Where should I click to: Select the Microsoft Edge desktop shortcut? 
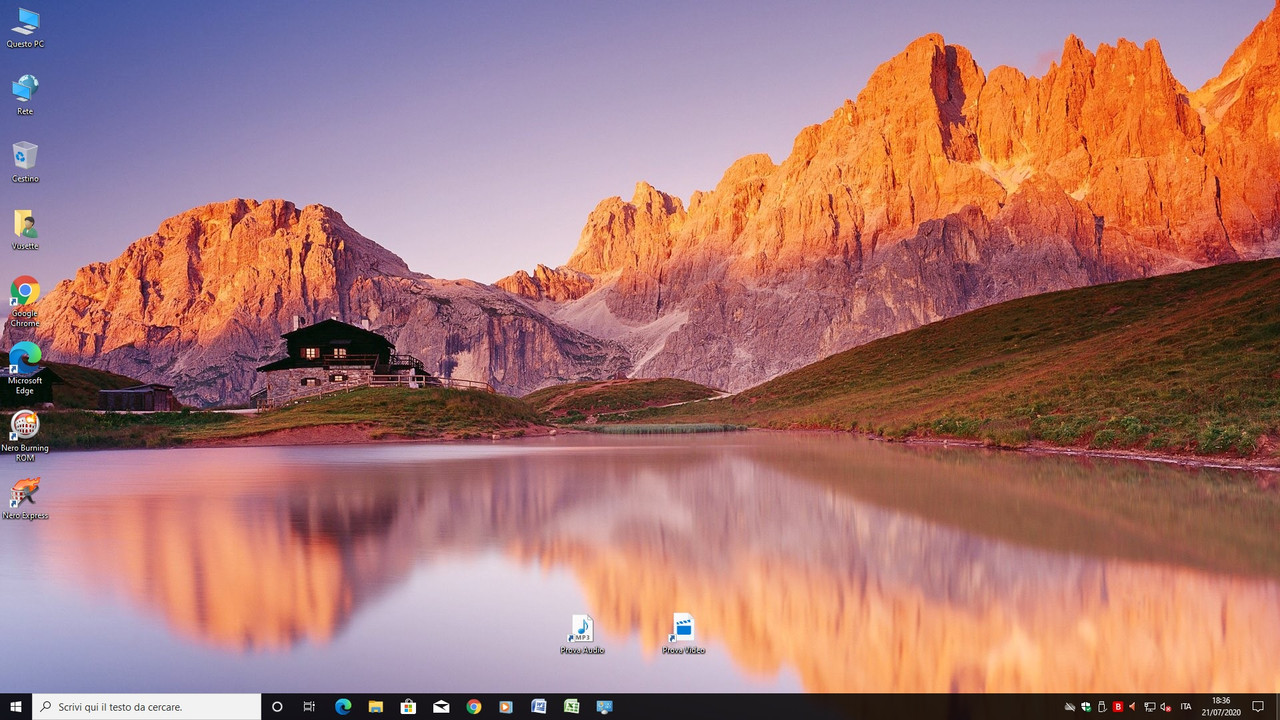[25, 368]
